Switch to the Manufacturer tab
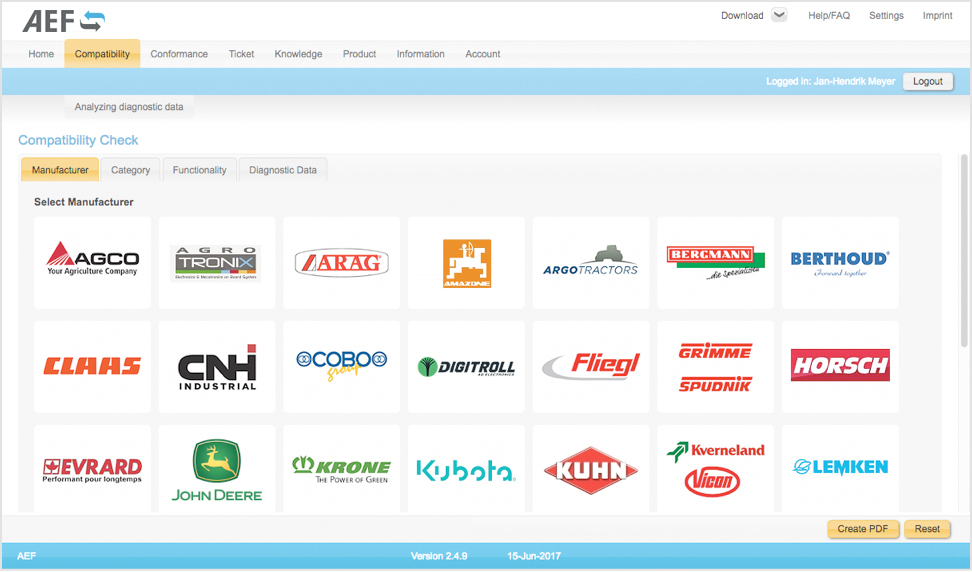Viewport: 972px width, 572px height. pyautogui.click(x=60, y=170)
